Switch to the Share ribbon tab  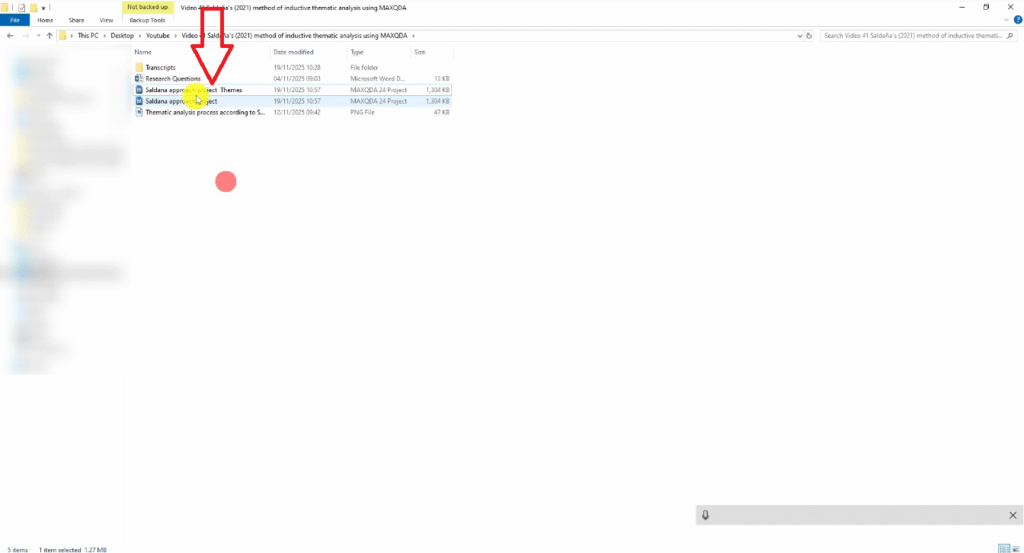click(76, 20)
